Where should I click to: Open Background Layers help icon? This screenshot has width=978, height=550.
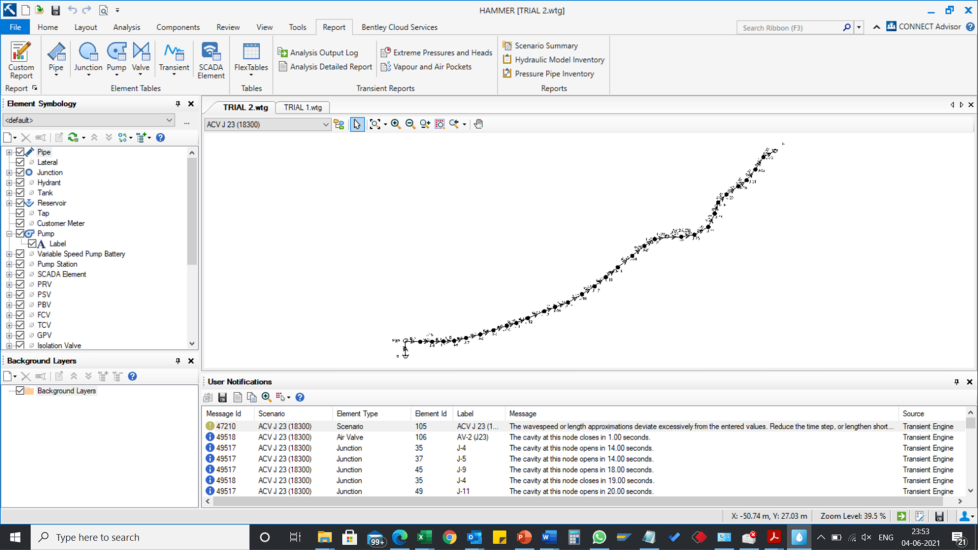(132, 376)
